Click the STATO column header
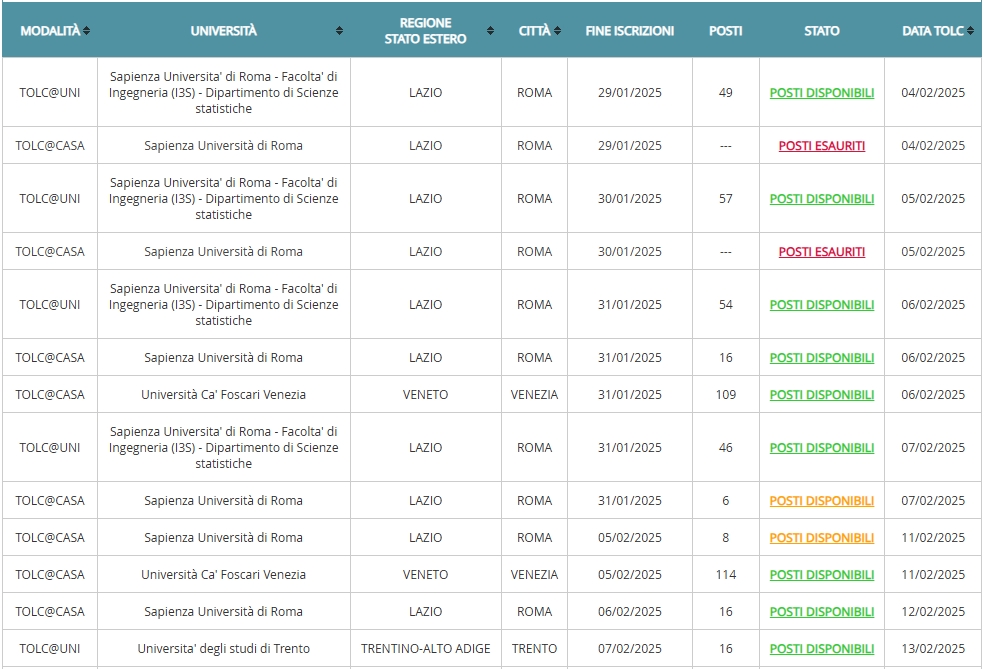Viewport: 984px width, 669px height. pos(821,31)
